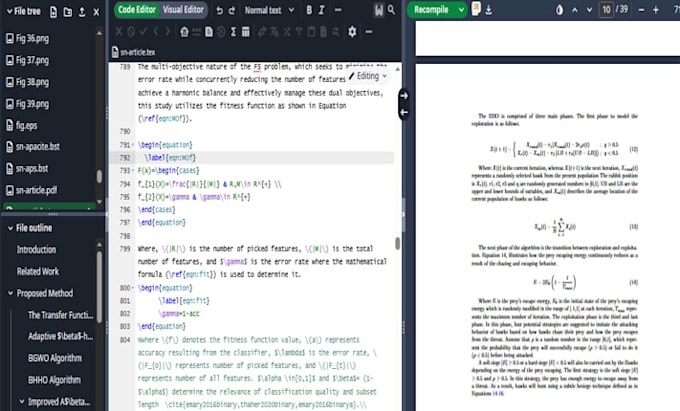Screen dimensions: 680x411
Task: Click the new folder icon in File tree
Action: (68, 12)
